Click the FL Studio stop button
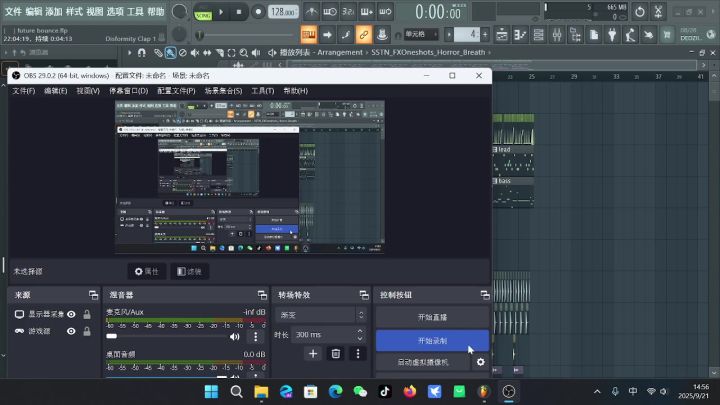The width and height of the screenshot is (720, 405). [239, 12]
